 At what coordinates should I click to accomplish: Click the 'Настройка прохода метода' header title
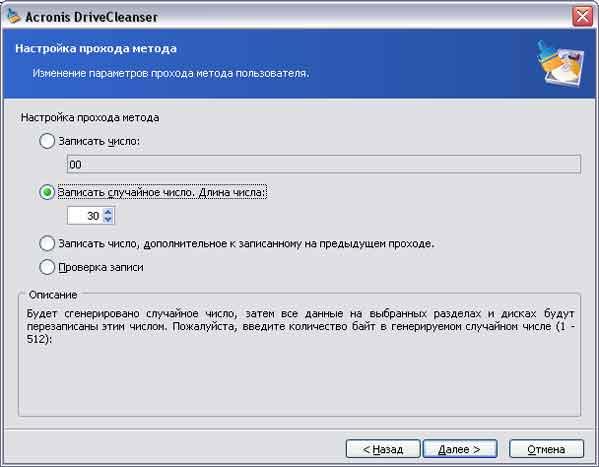coord(96,49)
